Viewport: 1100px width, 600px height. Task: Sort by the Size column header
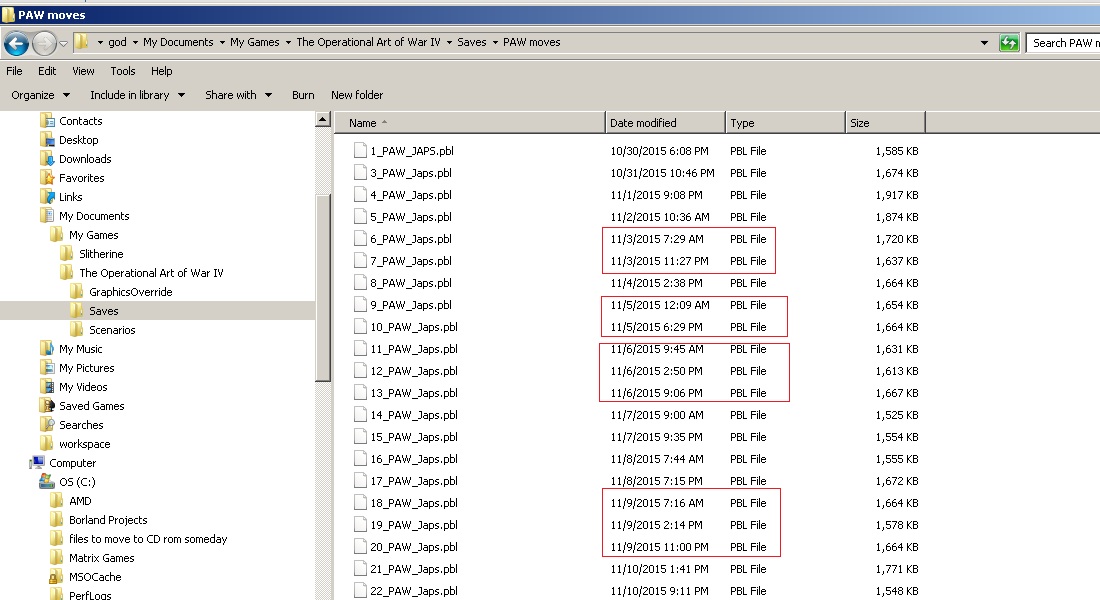point(885,123)
